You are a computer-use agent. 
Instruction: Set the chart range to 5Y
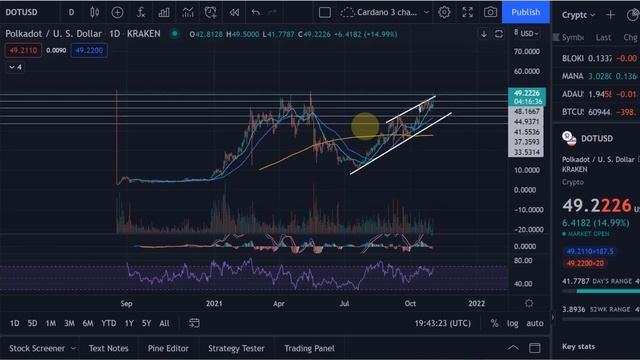pos(147,323)
